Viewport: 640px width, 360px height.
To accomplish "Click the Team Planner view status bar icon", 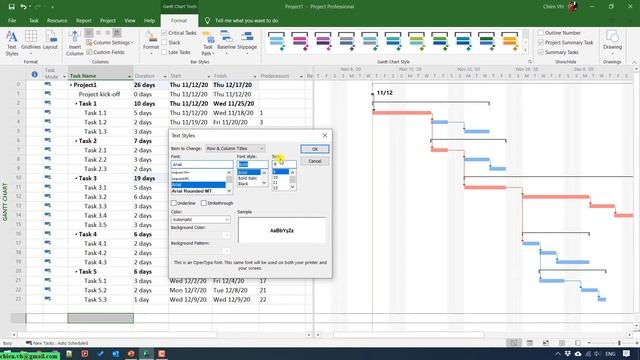I will tap(546, 343).
